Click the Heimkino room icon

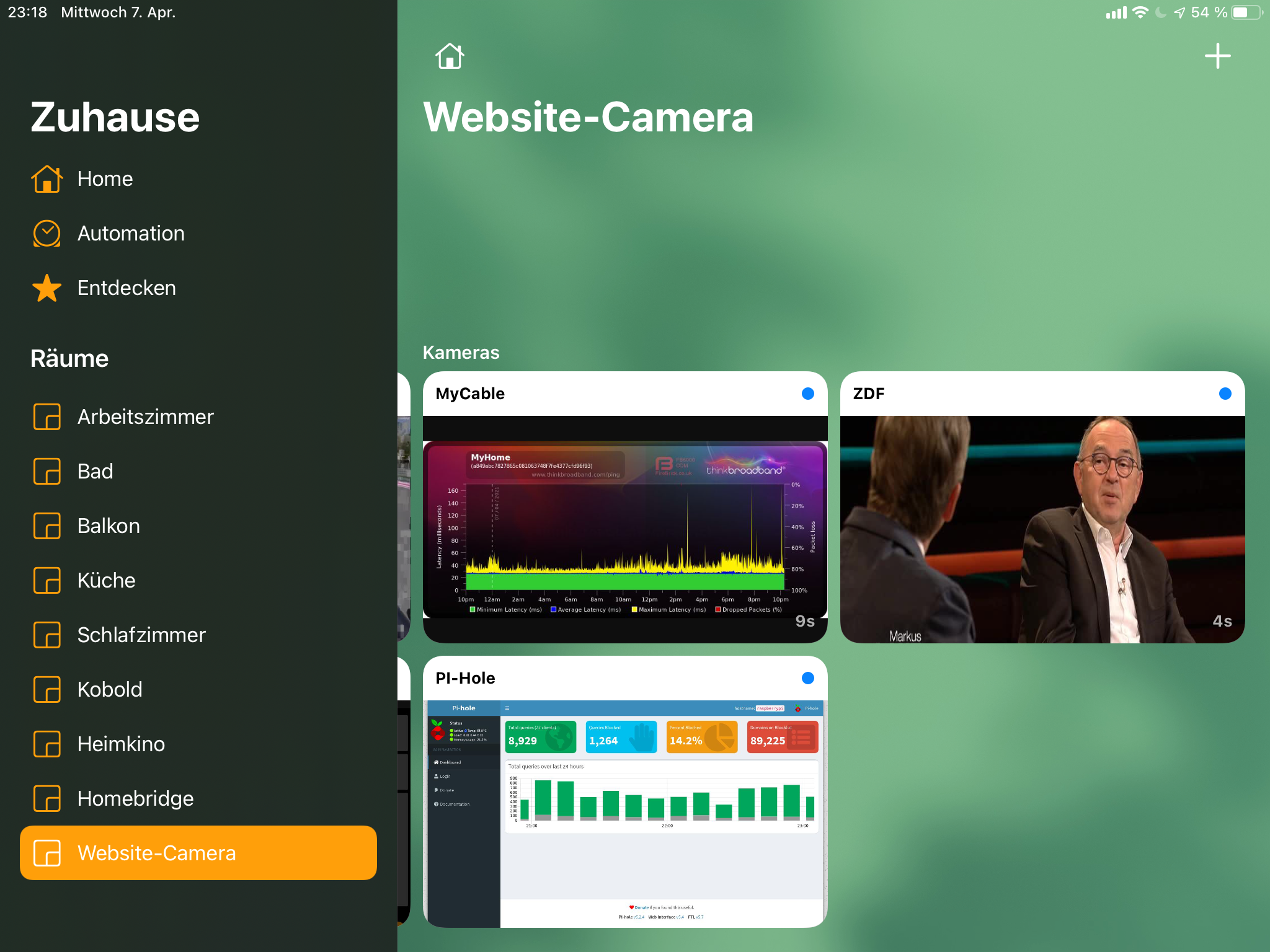[47, 744]
